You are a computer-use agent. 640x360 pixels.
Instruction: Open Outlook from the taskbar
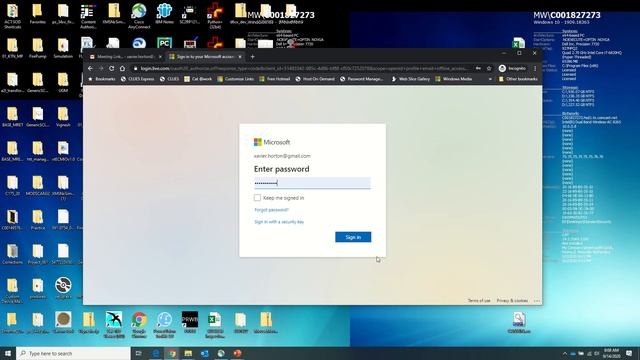pos(204,353)
